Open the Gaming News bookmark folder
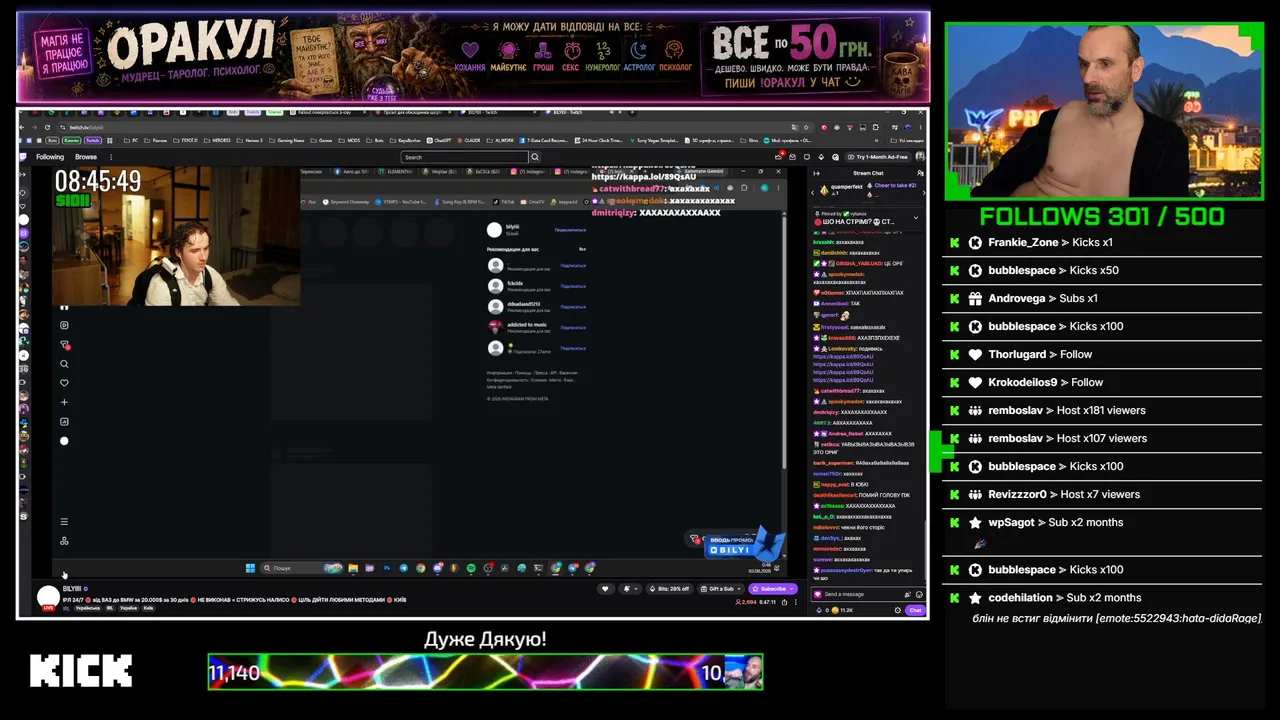Viewport: 1280px width, 720px height. 288,141
